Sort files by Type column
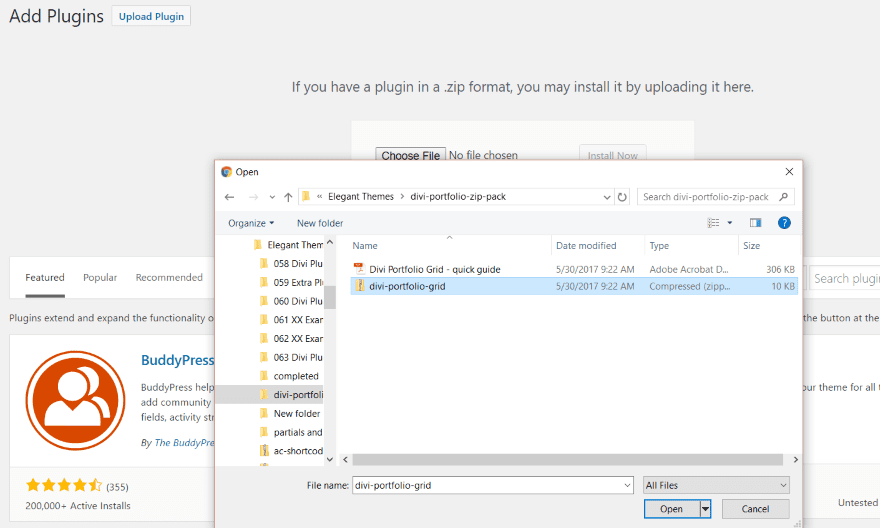The width and height of the screenshot is (880, 528). (x=659, y=246)
